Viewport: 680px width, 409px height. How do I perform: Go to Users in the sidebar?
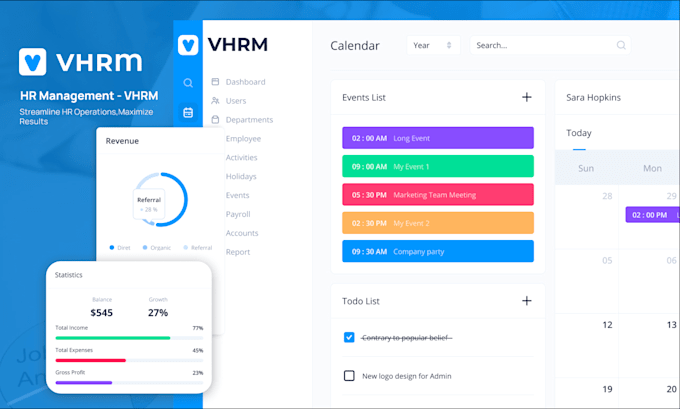[236, 101]
